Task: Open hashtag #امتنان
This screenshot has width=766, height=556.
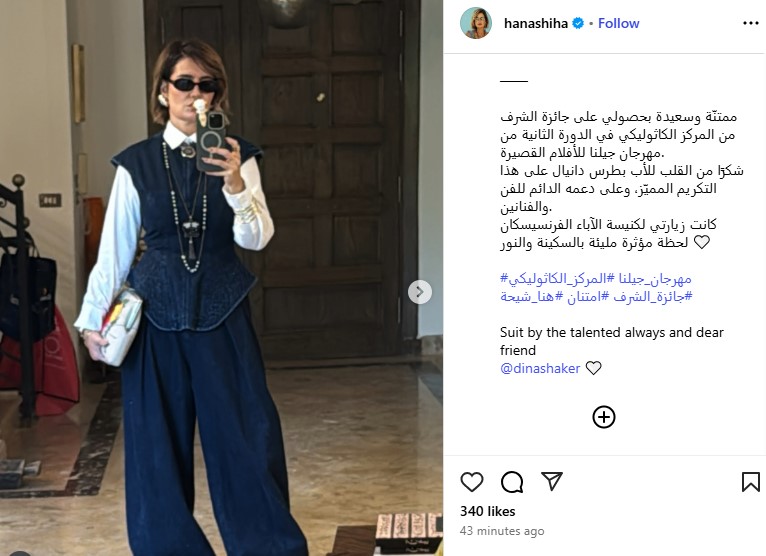Action: (x=584, y=296)
